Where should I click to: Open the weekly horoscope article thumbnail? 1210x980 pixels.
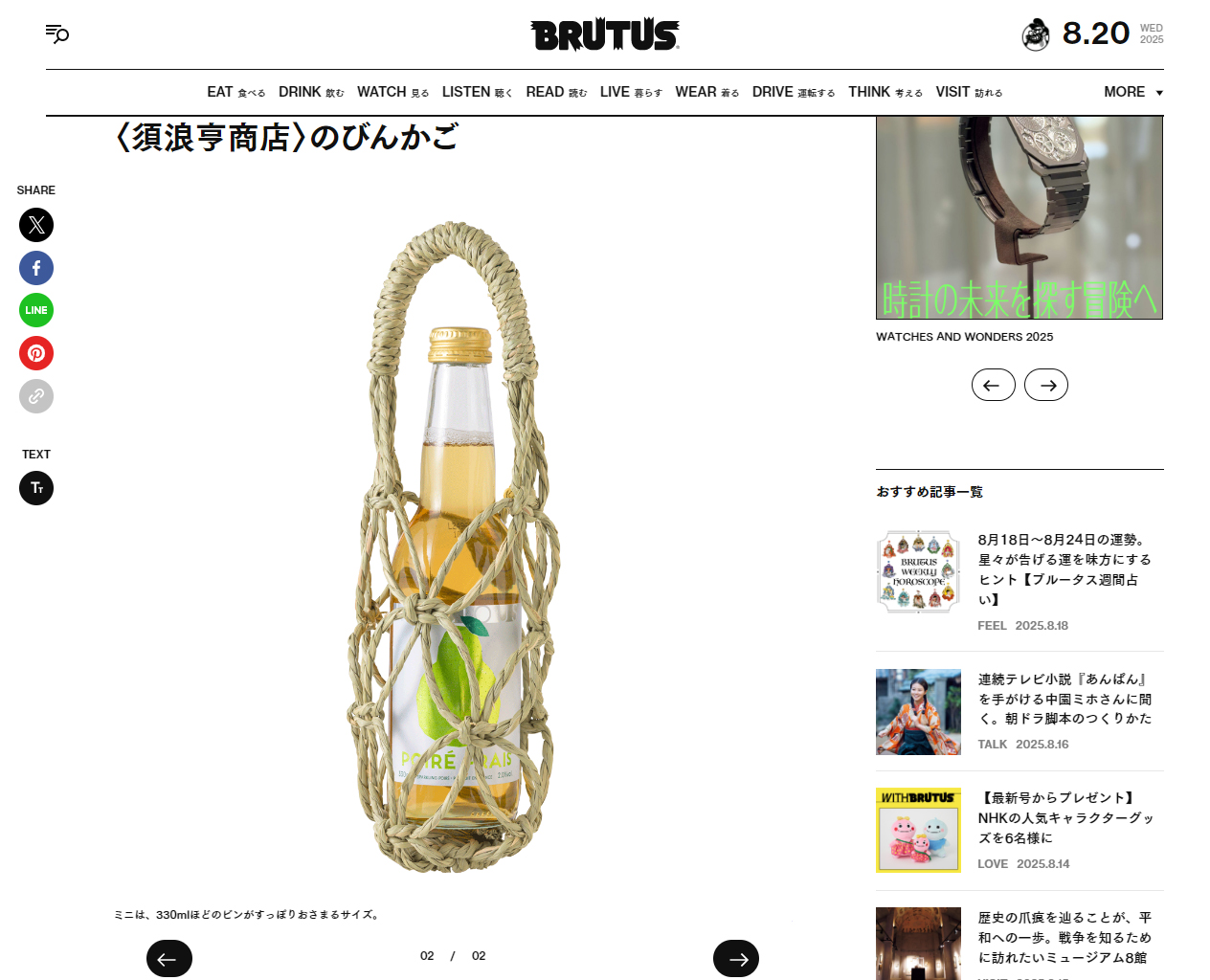click(x=918, y=572)
